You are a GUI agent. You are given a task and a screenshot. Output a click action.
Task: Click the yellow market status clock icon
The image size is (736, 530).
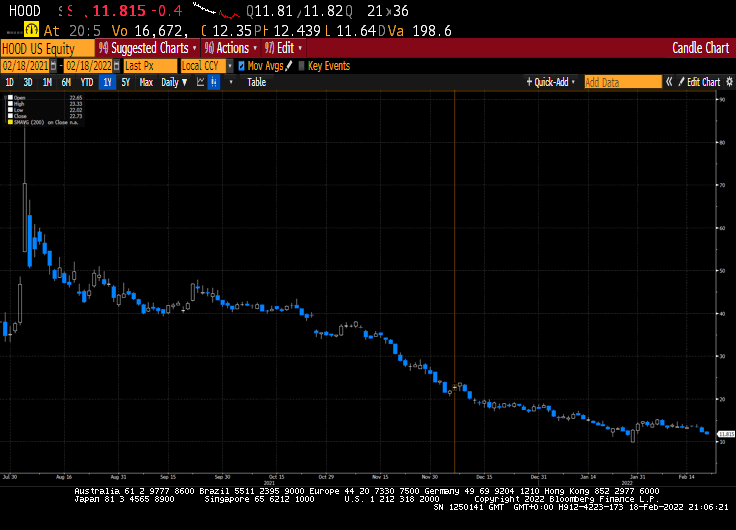coord(31,30)
